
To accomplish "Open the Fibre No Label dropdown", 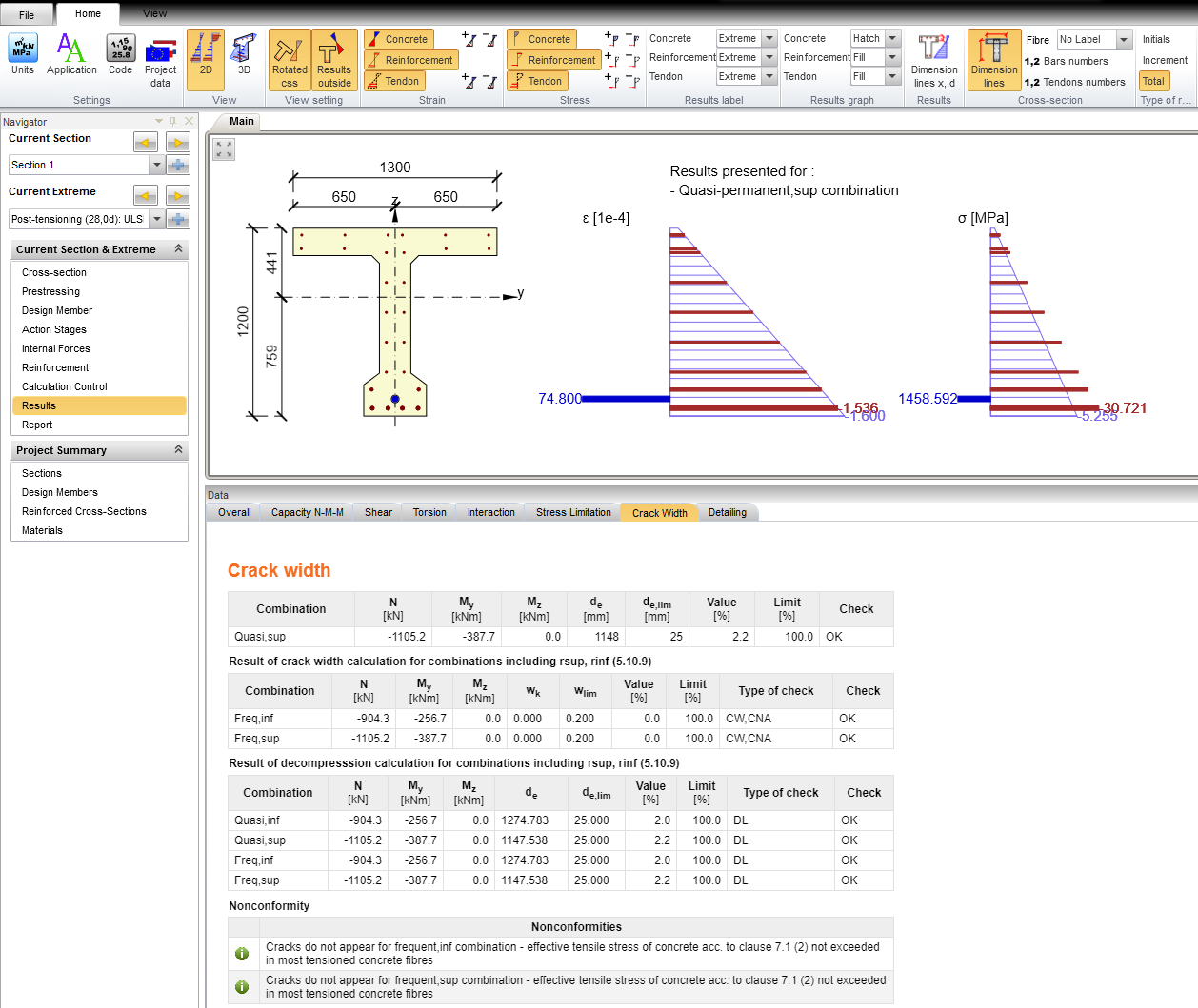I will pyautogui.click(x=1124, y=40).
